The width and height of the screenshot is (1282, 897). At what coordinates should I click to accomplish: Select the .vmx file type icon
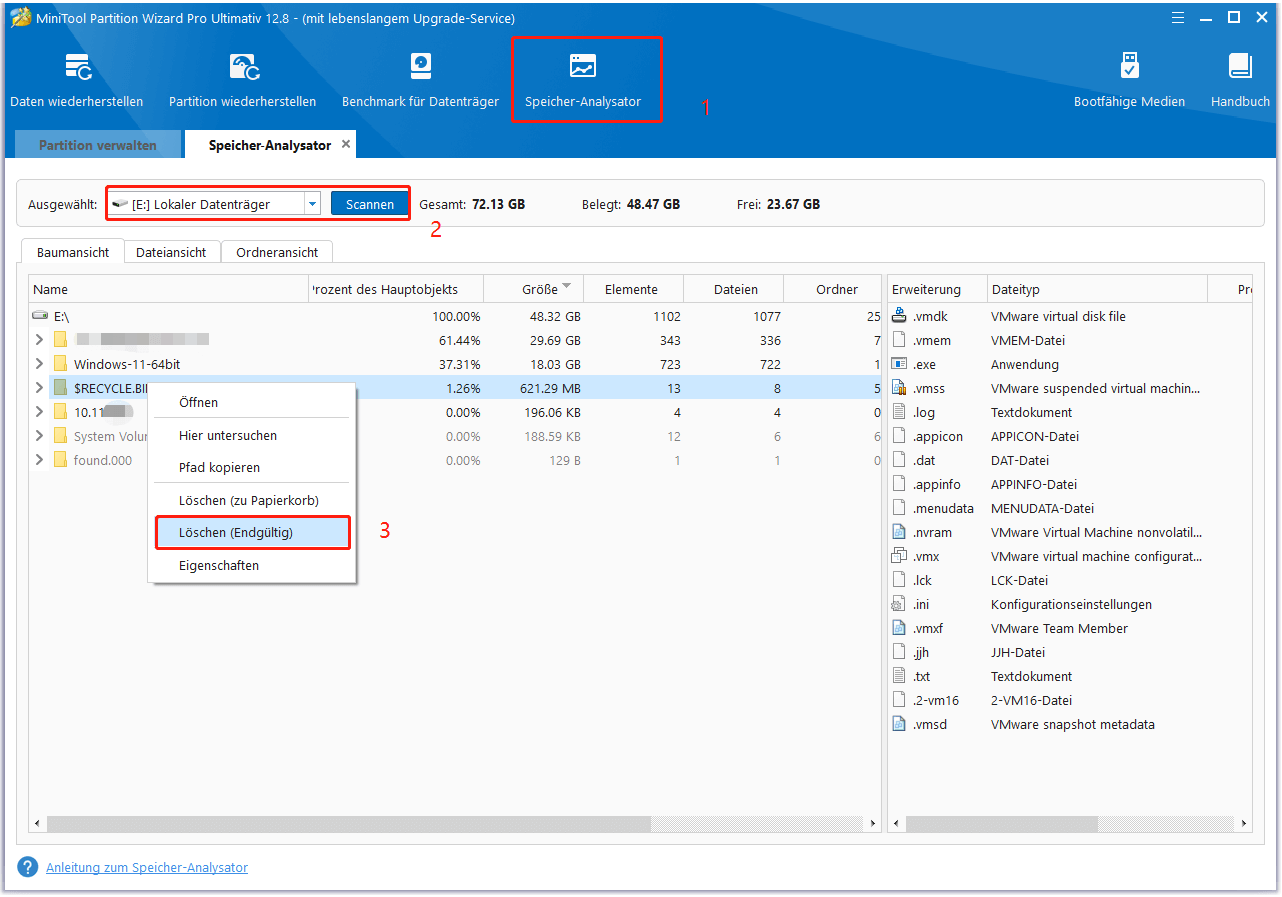coord(899,556)
